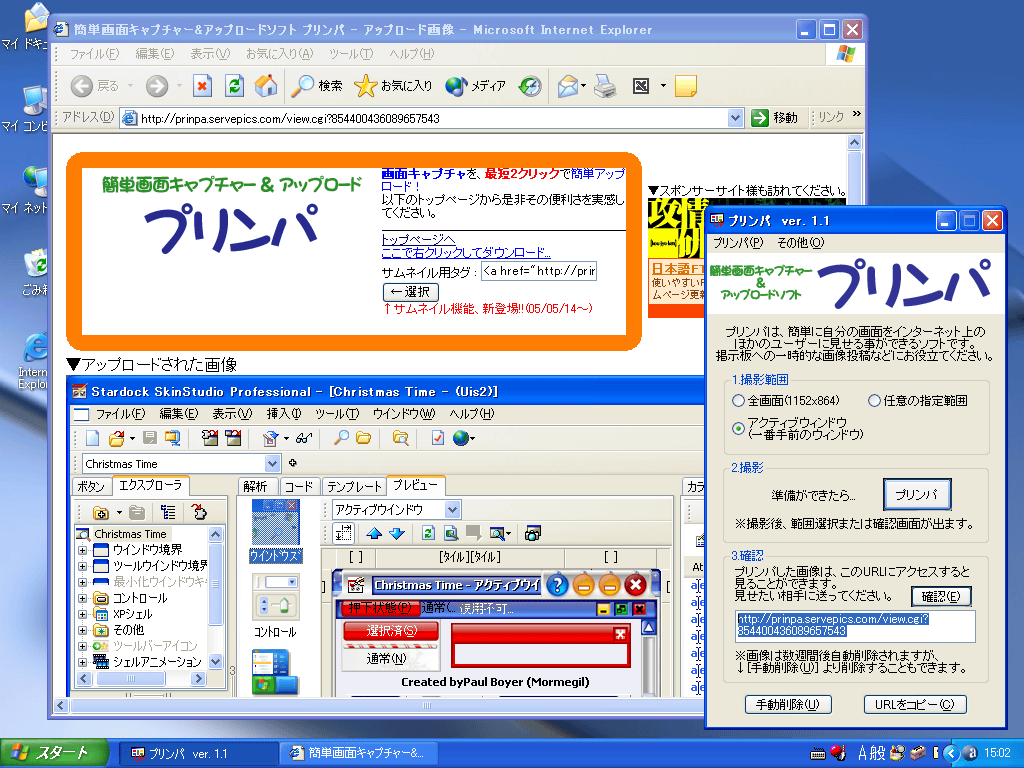Click the page icon beside the address URL

coord(130,118)
